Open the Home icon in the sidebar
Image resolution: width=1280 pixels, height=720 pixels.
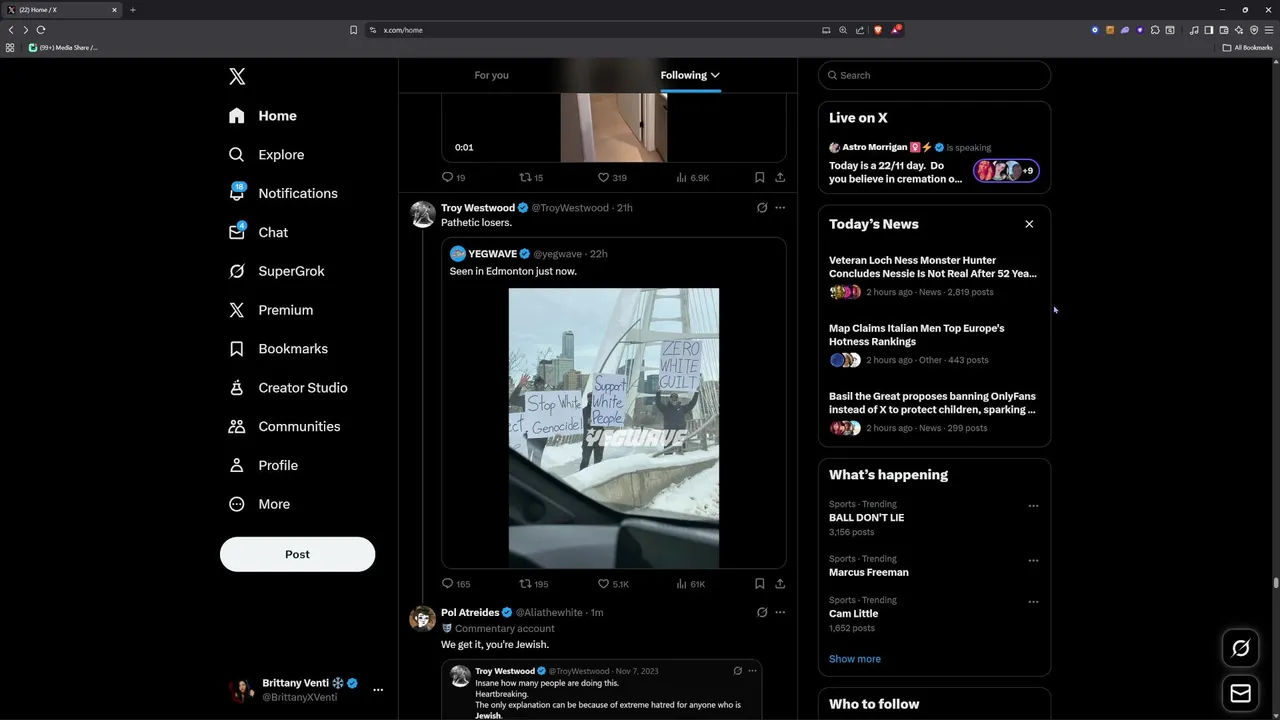click(x=237, y=116)
